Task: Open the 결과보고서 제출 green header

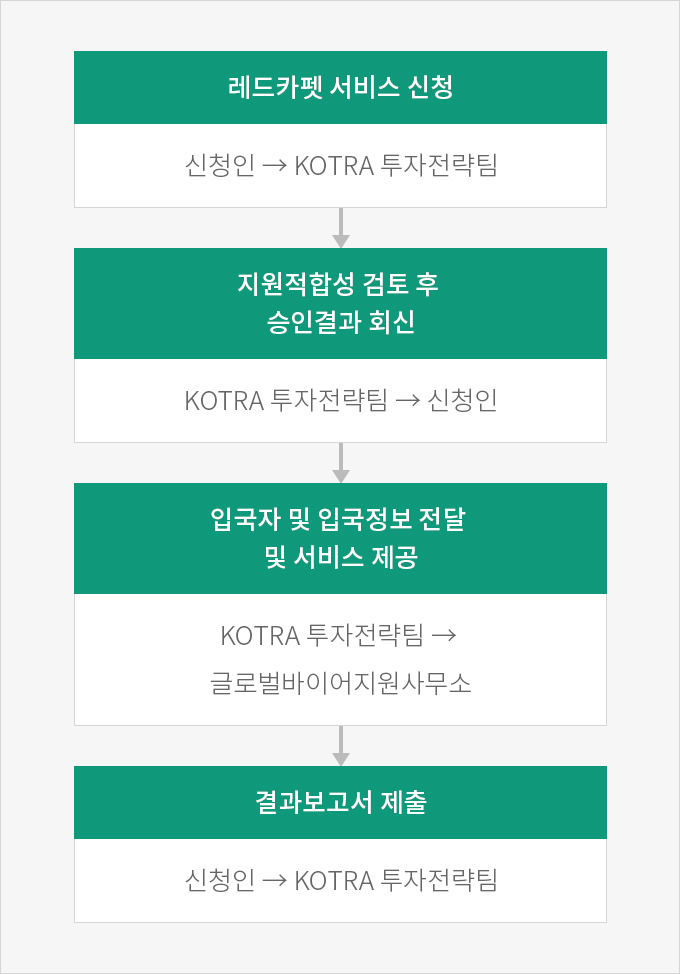Action: tap(340, 802)
